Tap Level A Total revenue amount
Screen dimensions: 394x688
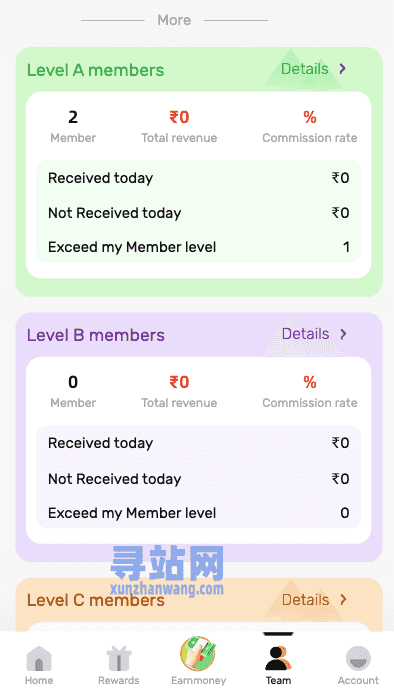point(179,117)
